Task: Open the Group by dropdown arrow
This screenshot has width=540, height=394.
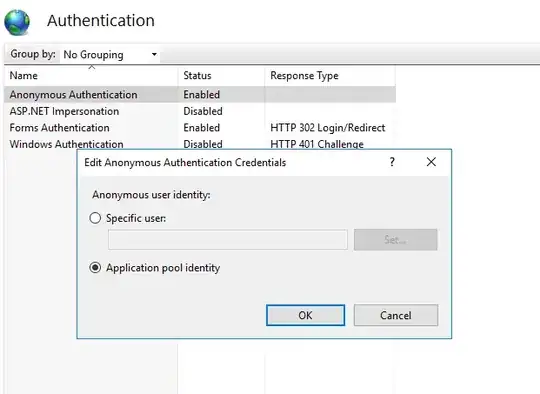Action: [x=154, y=54]
